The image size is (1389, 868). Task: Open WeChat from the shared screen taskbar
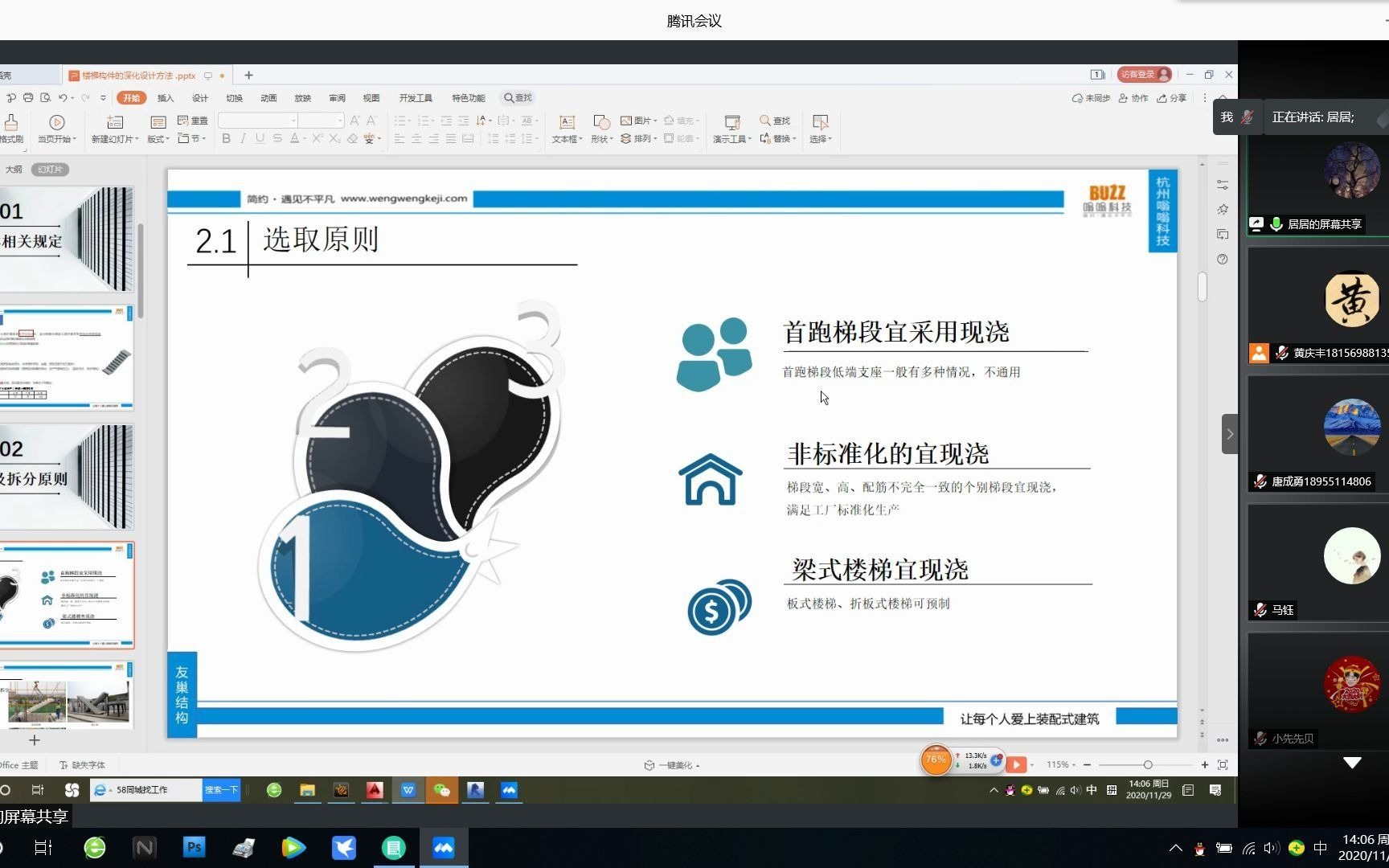[441, 790]
